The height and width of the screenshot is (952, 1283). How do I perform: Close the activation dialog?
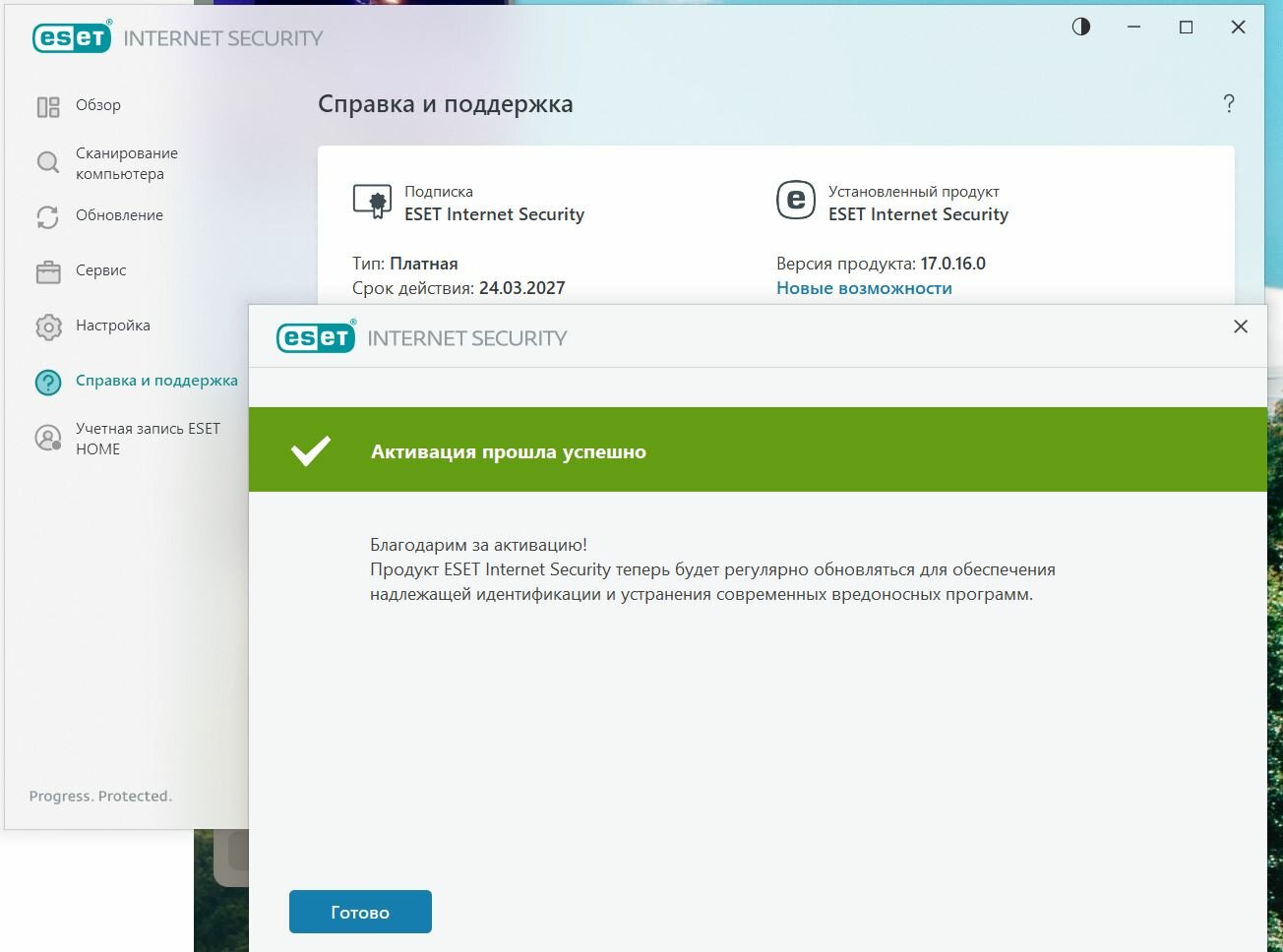click(1241, 327)
